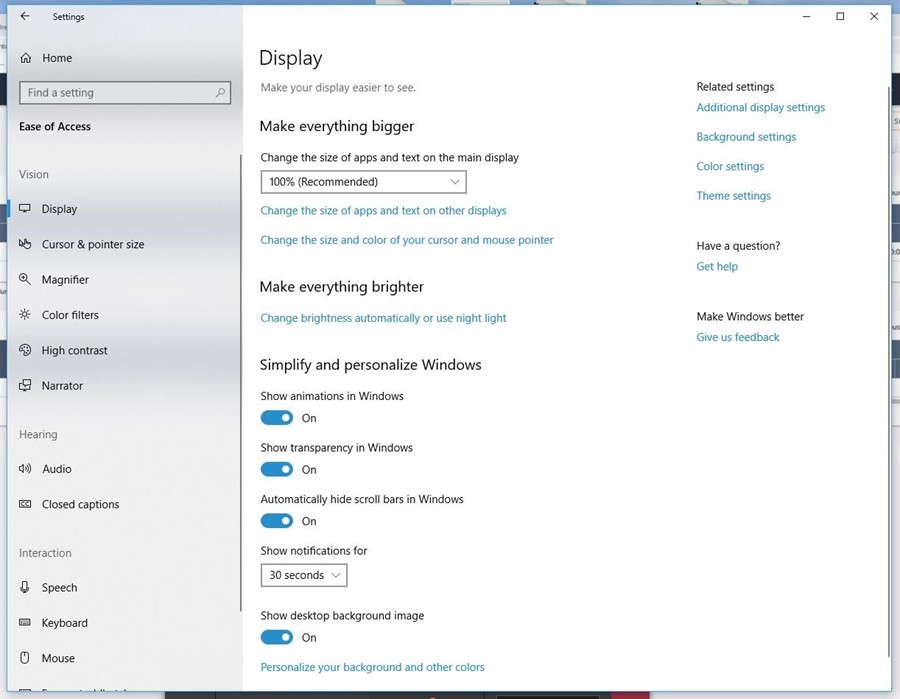The width and height of the screenshot is (900, 699).
Task: Click the Audio speaker icon
Action: (x=25, y=469)
